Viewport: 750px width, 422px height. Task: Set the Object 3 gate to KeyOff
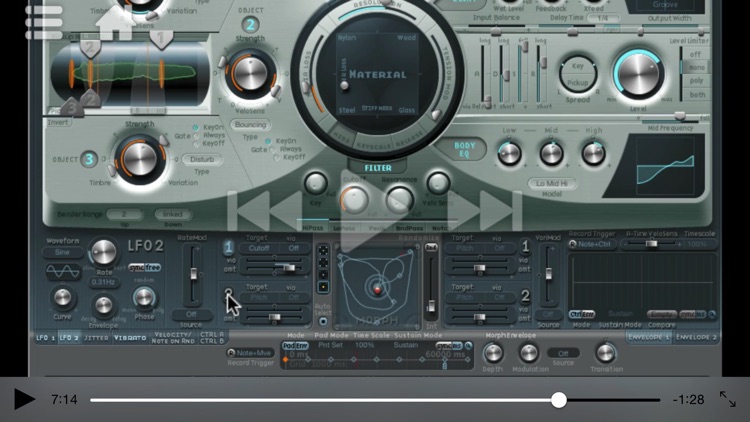tap(196, 144)
